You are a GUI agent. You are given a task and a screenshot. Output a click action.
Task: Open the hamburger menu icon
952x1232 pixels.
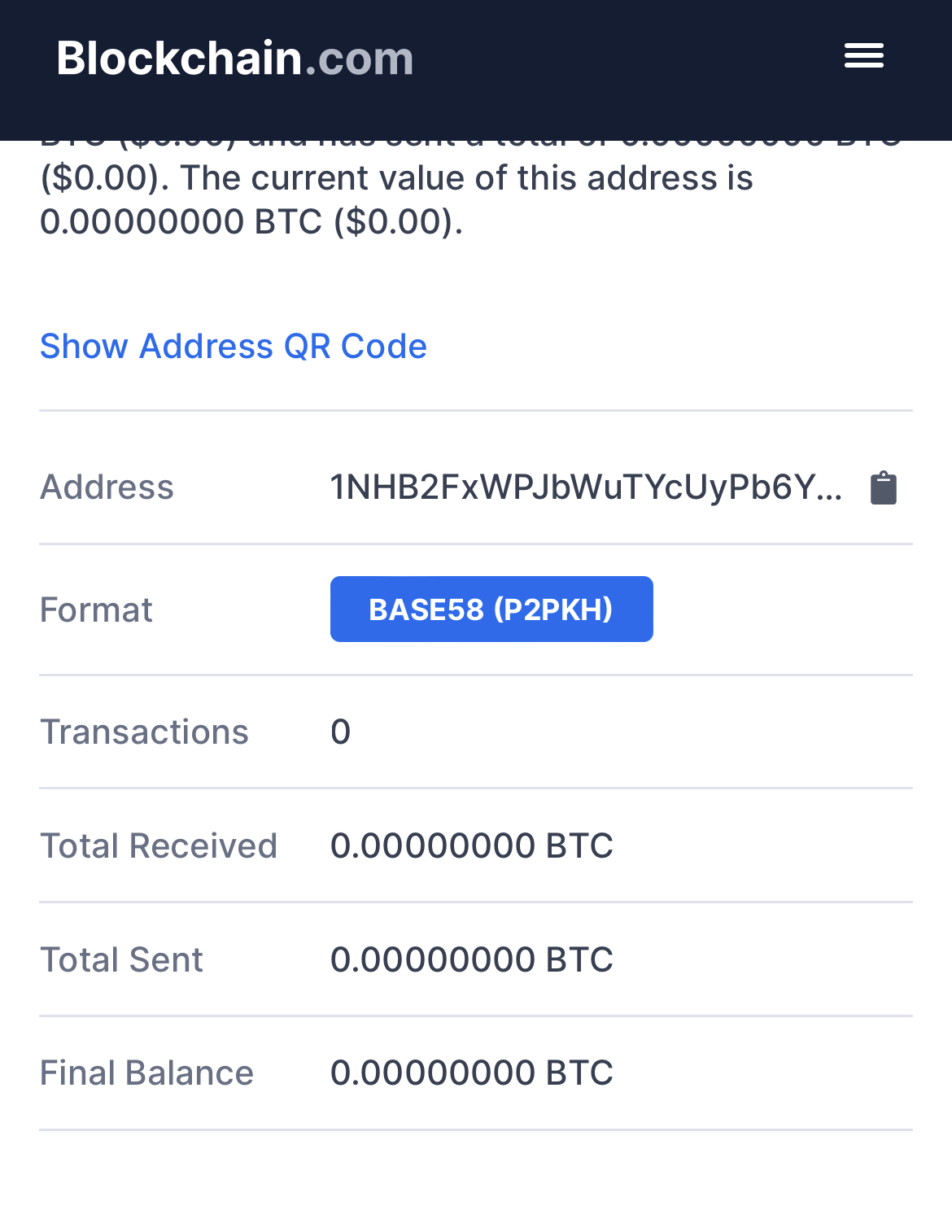863,56
